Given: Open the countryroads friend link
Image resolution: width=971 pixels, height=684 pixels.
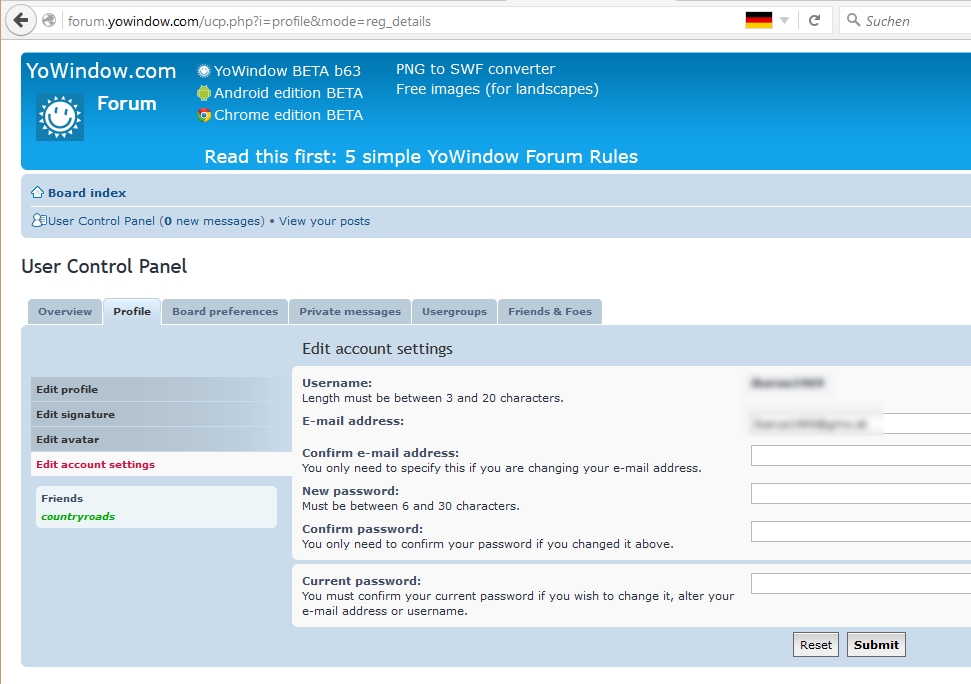Looking at the screenshot, I should pos(78,517).
